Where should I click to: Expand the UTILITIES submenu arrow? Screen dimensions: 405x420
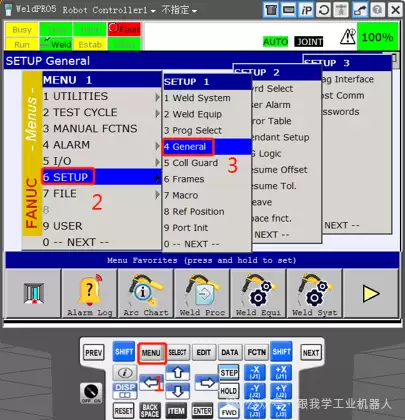point(157,97)
